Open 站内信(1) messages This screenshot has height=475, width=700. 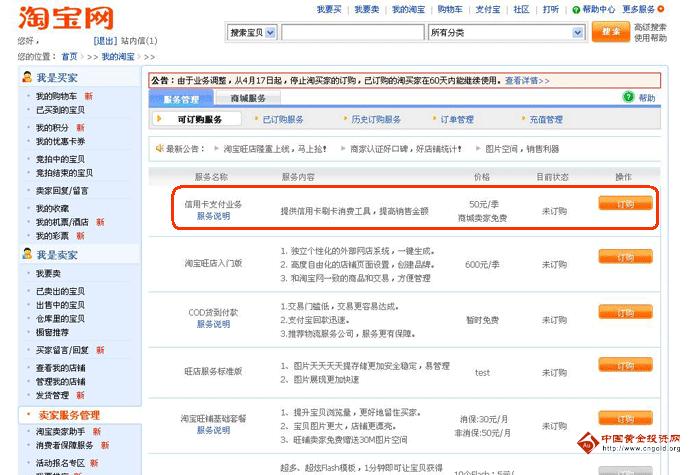click(139, 41)
